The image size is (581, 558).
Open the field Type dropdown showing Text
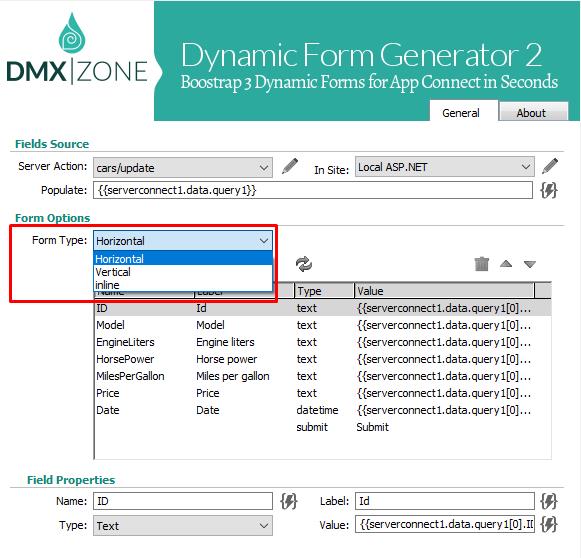coord(183,525)
